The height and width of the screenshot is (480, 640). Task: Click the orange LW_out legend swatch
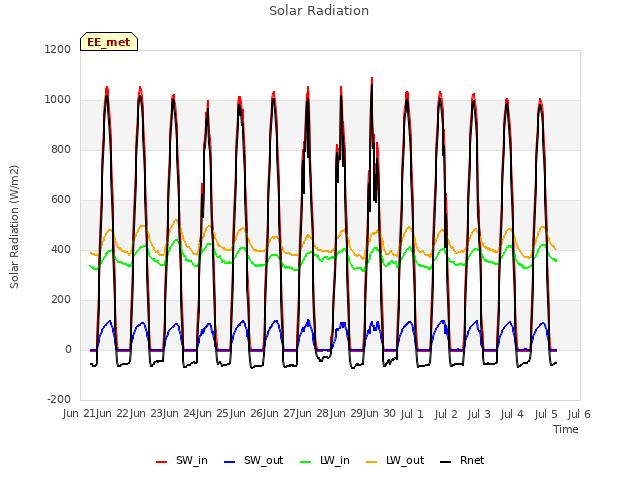coord(371,462)
